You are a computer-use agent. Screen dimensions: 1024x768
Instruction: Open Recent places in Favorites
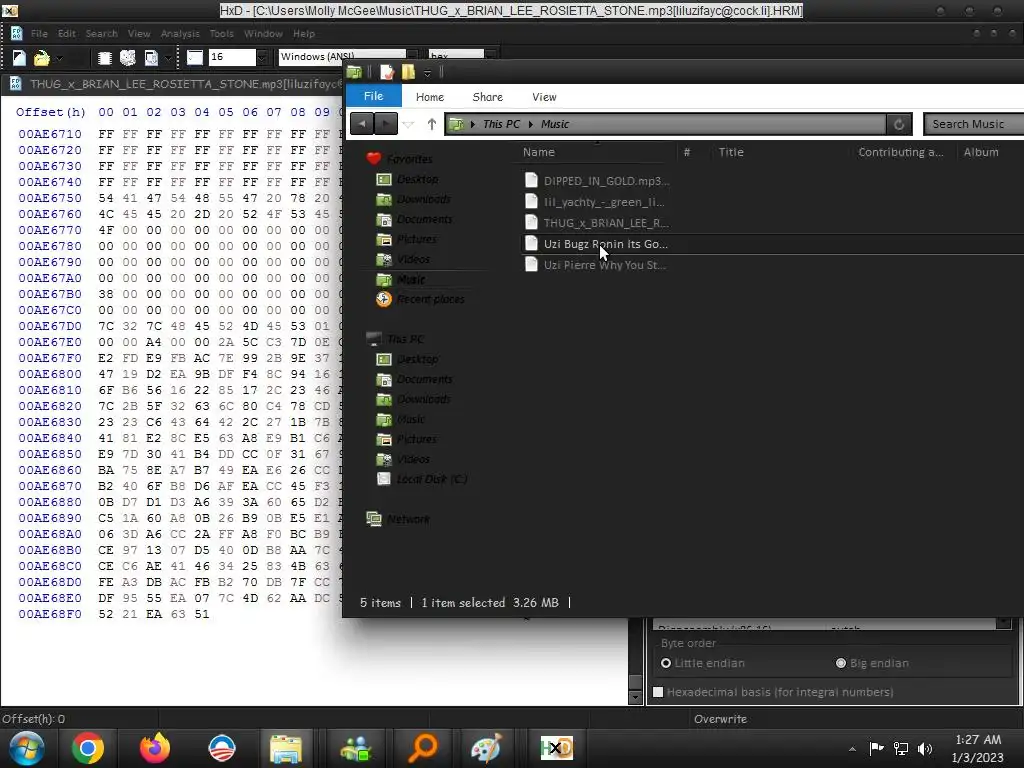[x=421, y=299]
